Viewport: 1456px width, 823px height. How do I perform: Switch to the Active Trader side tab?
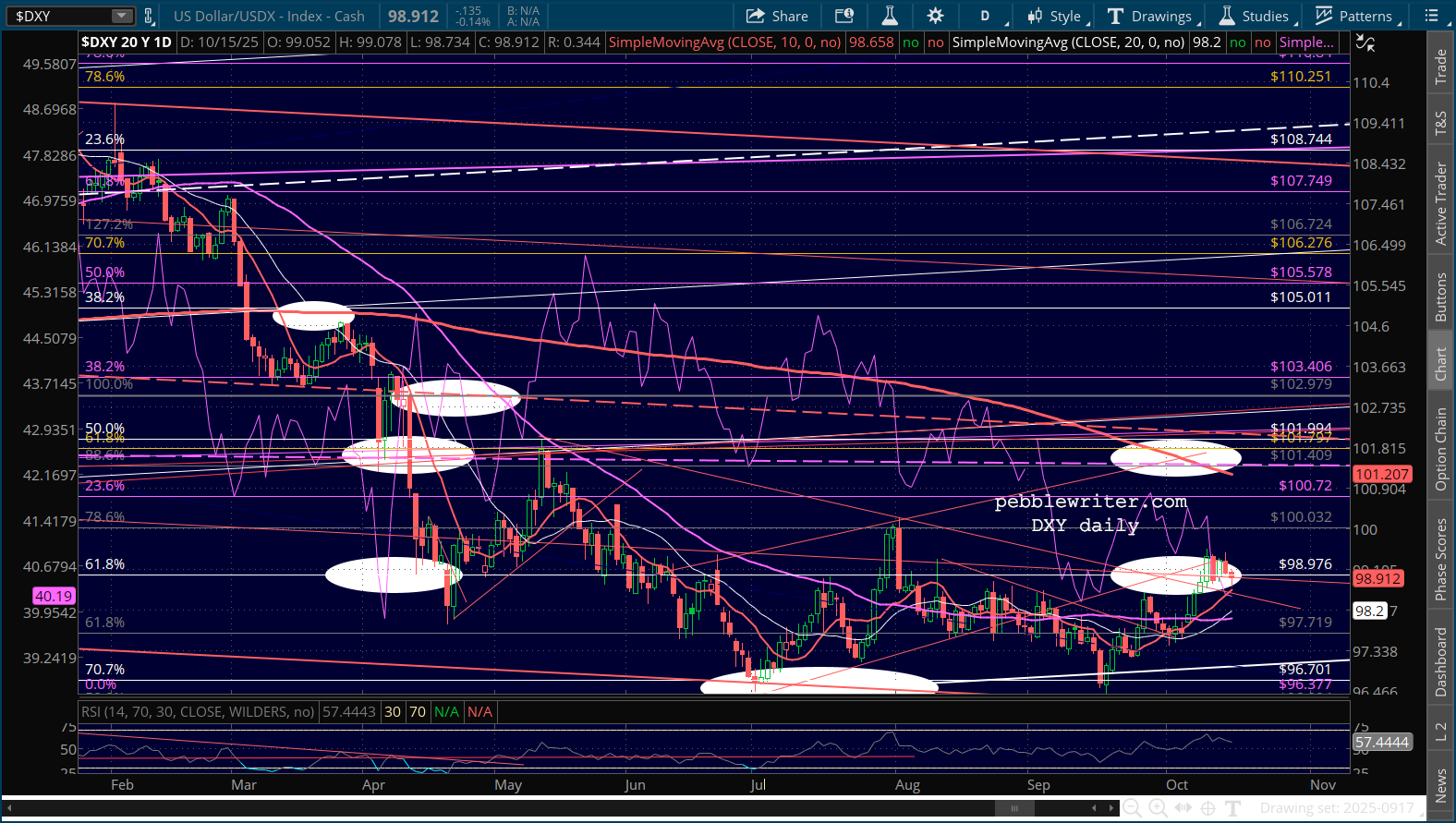point(1440,204)
